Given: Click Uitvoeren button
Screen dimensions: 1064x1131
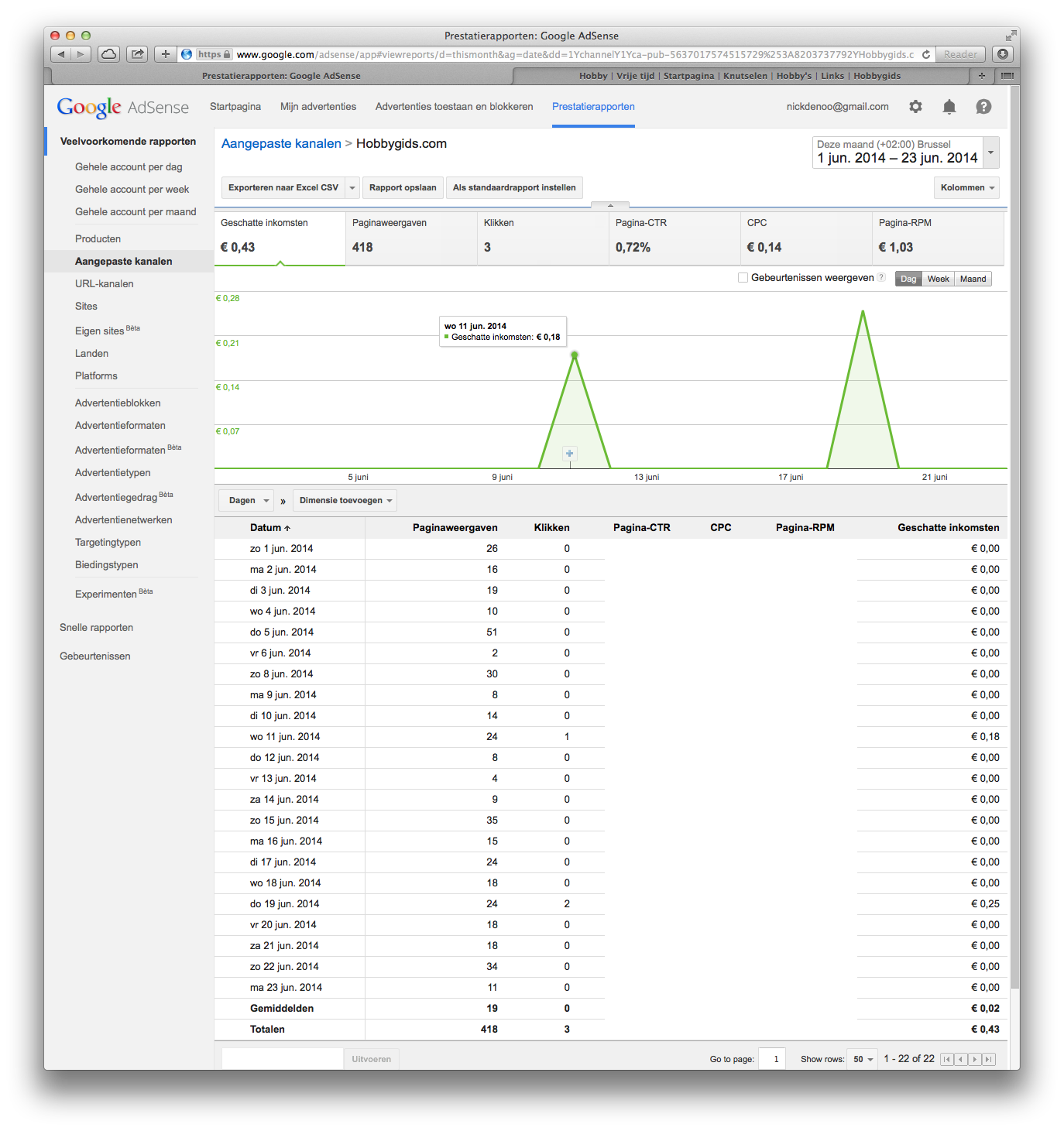Looking at the screenshot, I should click(372, 1059).
